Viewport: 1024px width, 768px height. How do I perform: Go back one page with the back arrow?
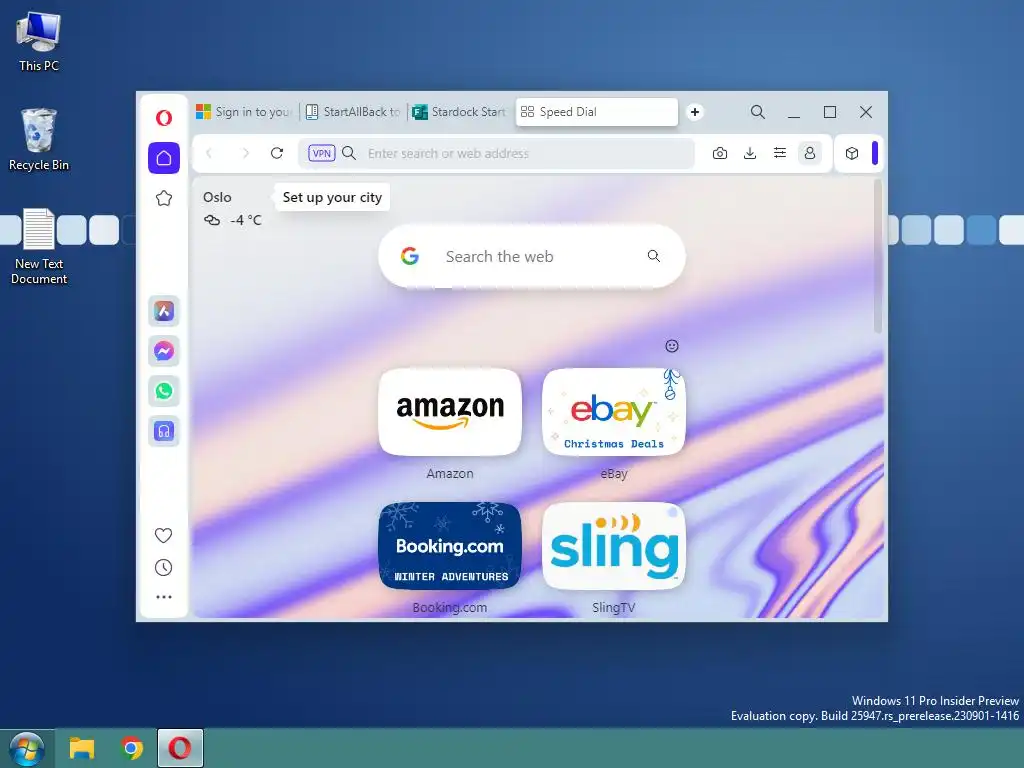(x=209, y=153)
